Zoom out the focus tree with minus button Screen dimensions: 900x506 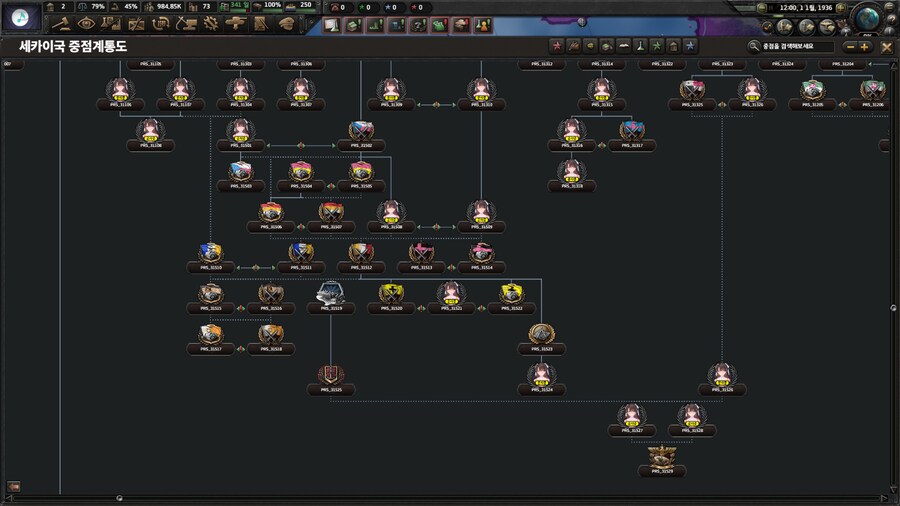coord(850,47)
